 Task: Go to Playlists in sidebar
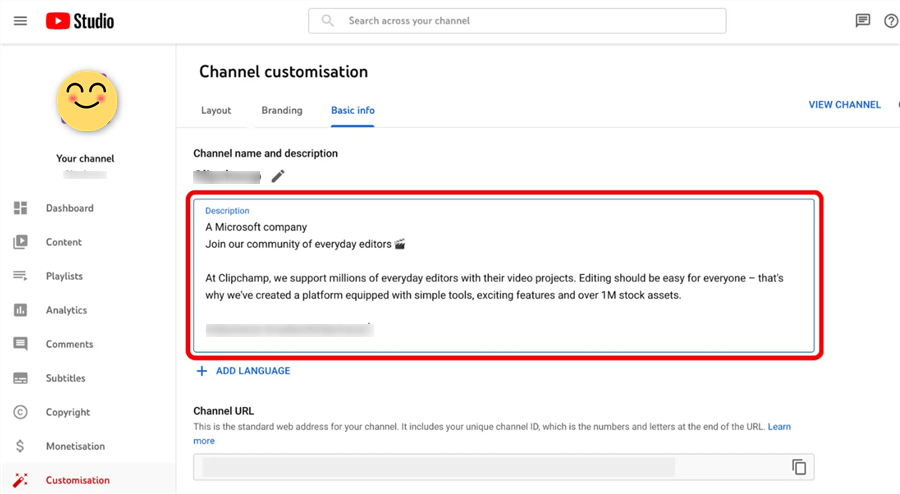[x=64, y=276]
